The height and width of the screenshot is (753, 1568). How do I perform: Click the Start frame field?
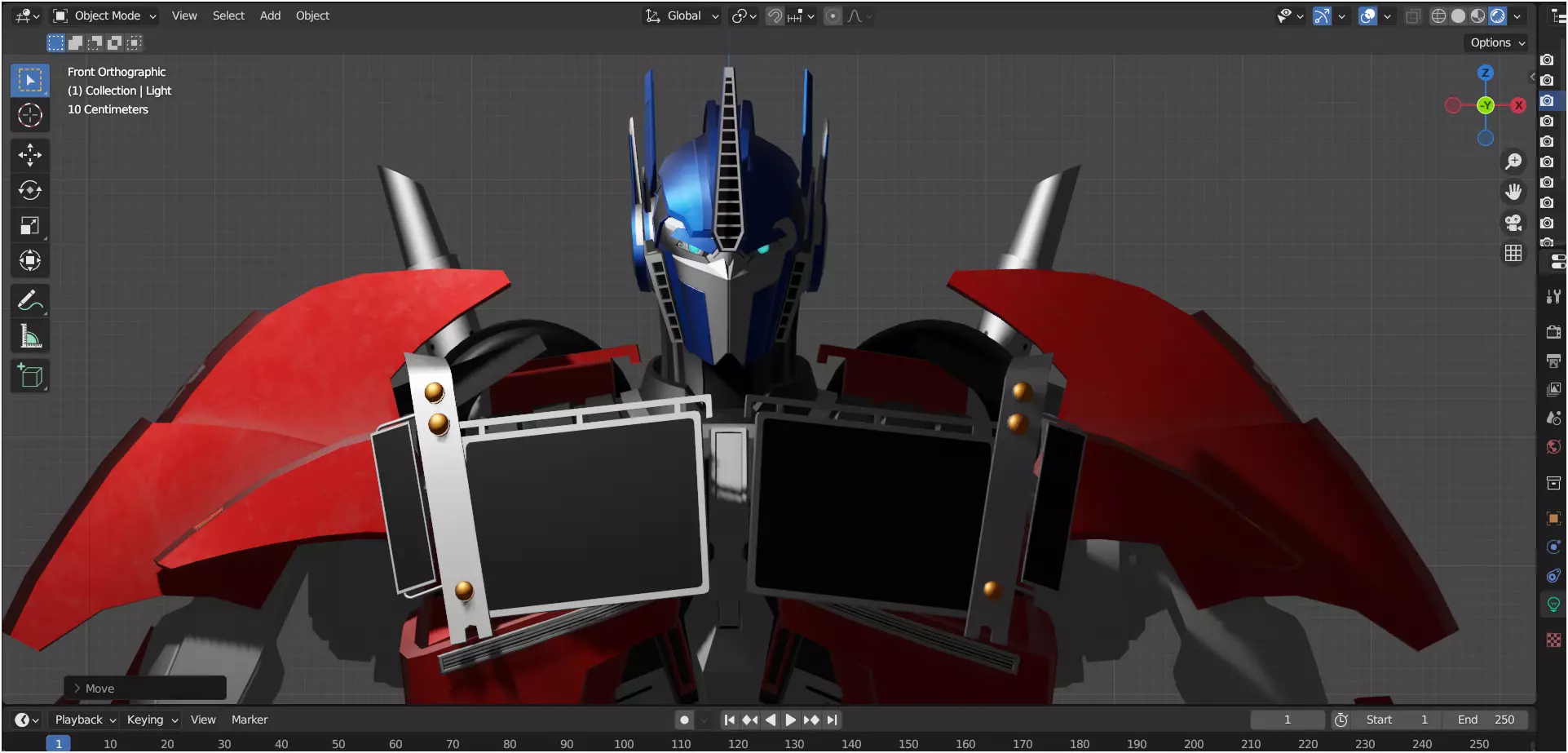pos(1397,720)
